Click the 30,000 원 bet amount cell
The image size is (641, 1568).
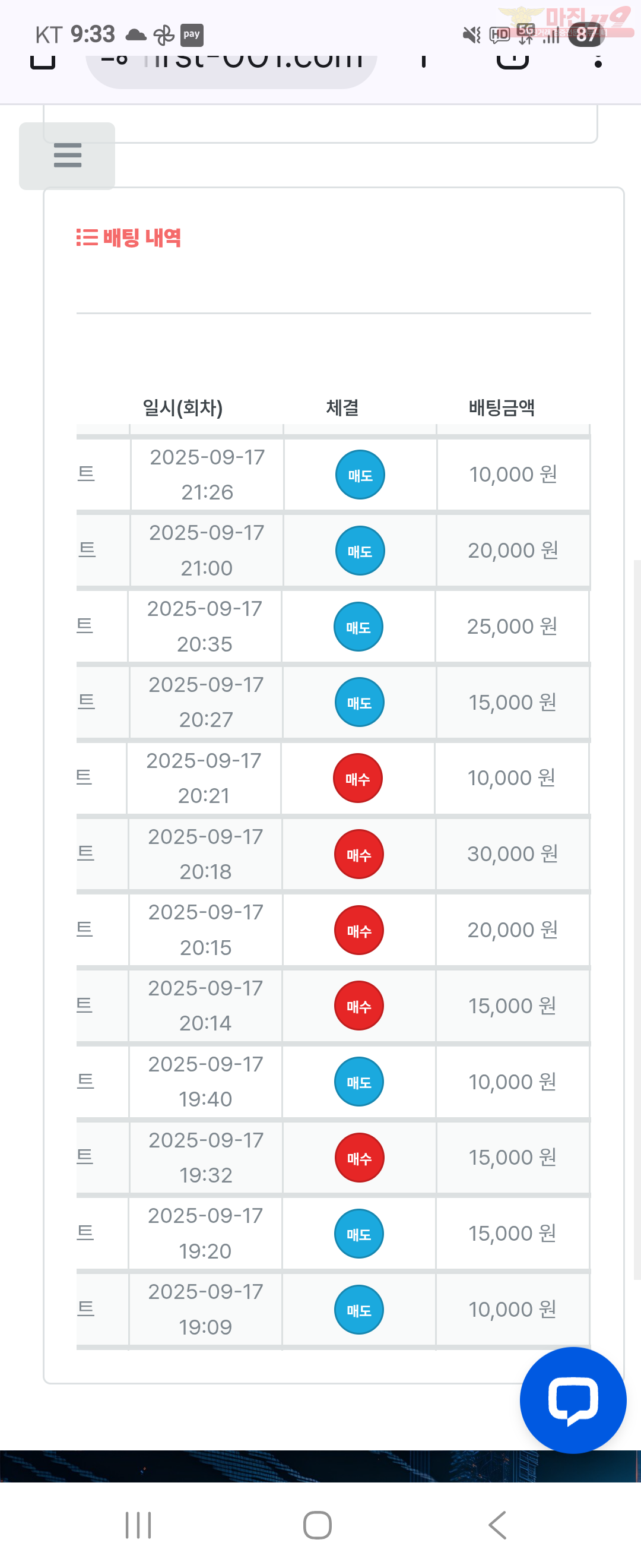[513, 855]
